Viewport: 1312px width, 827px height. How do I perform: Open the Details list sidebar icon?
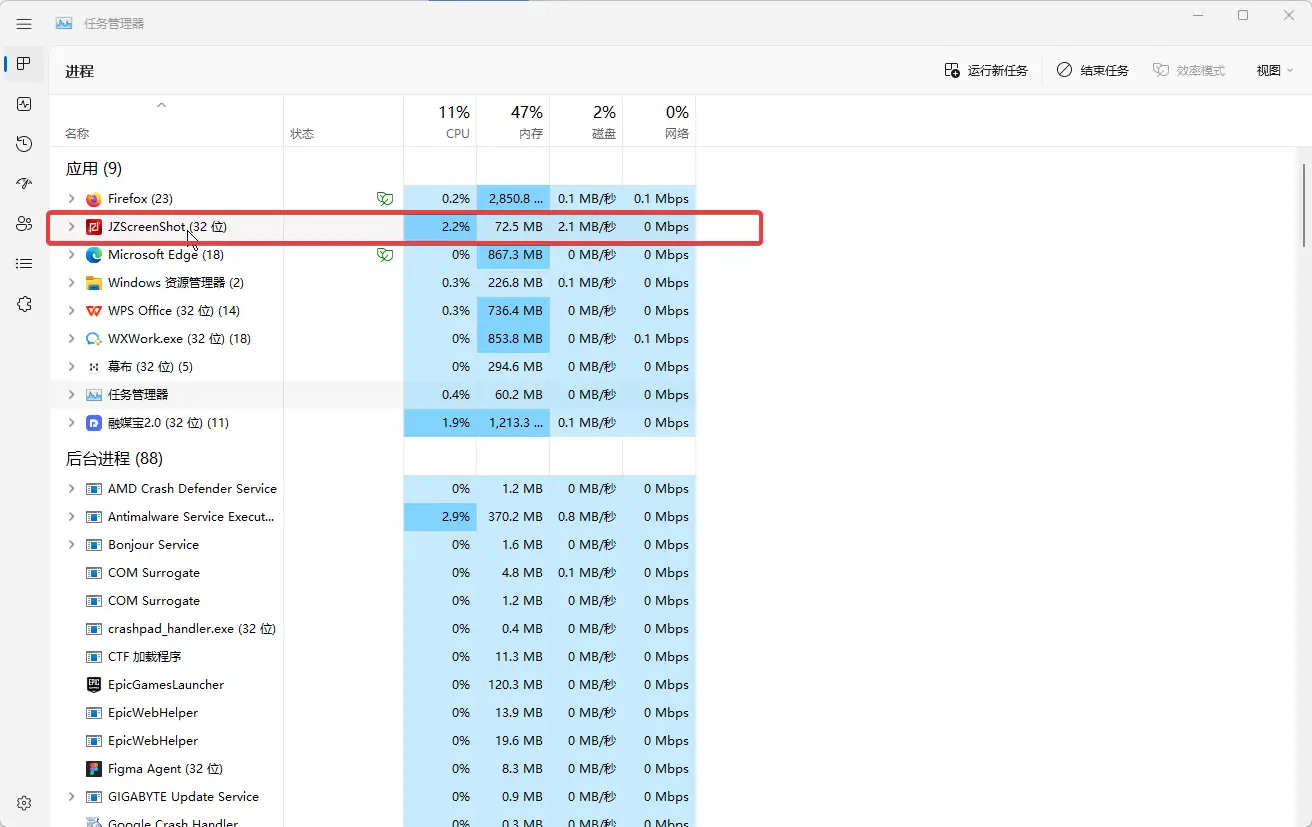[x=24, y=264]
